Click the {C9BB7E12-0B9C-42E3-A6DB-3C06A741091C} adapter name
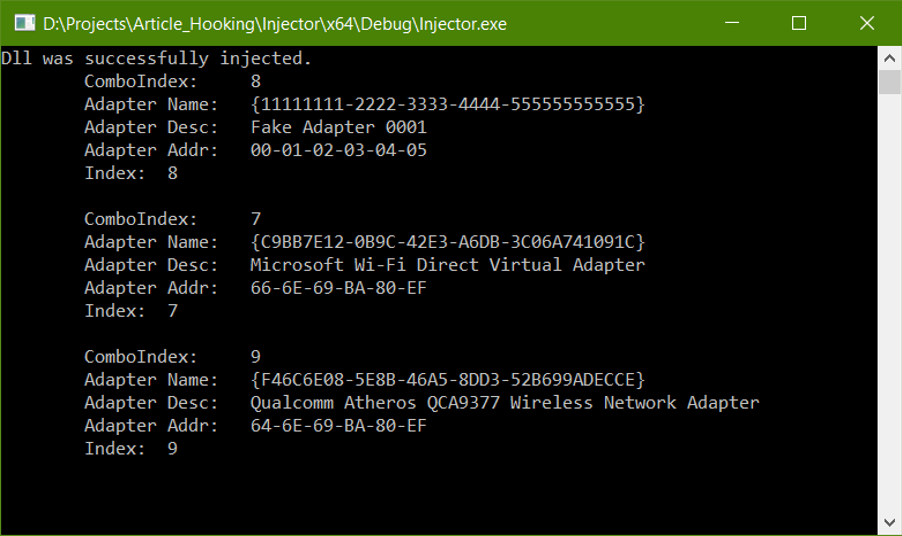This screenshot has height=536, width=902. click(x=448, y=242)
